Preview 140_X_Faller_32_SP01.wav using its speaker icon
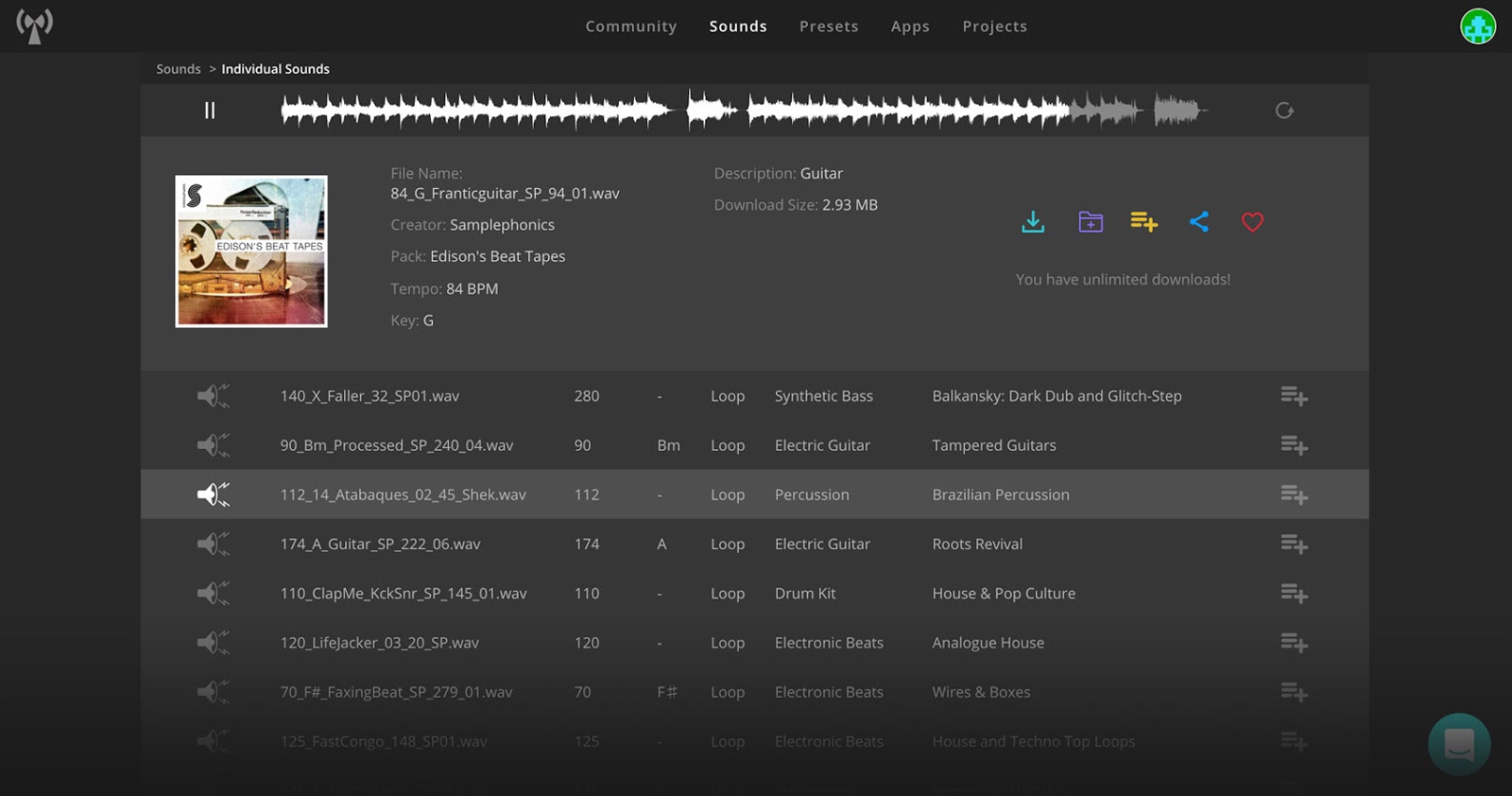The image size is (1512, 796). 214,396
